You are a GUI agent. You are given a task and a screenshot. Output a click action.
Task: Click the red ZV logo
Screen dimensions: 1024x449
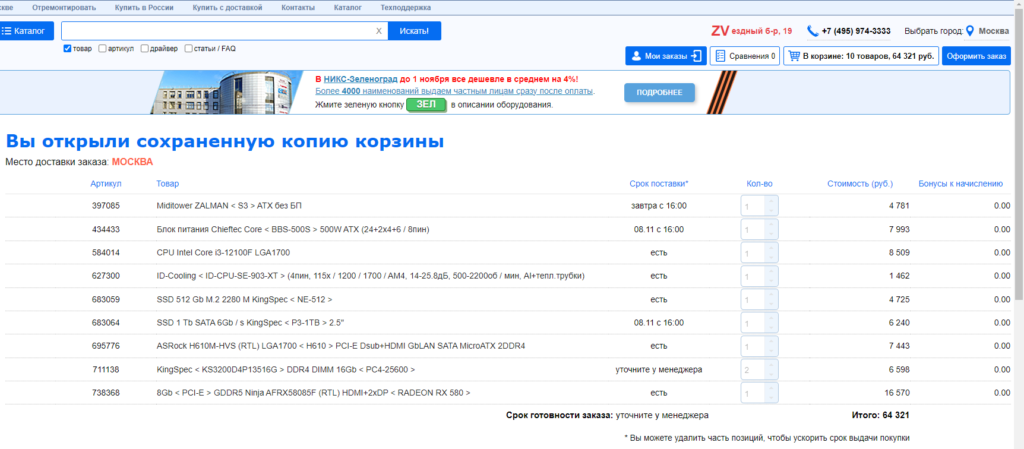click(720, 31)
